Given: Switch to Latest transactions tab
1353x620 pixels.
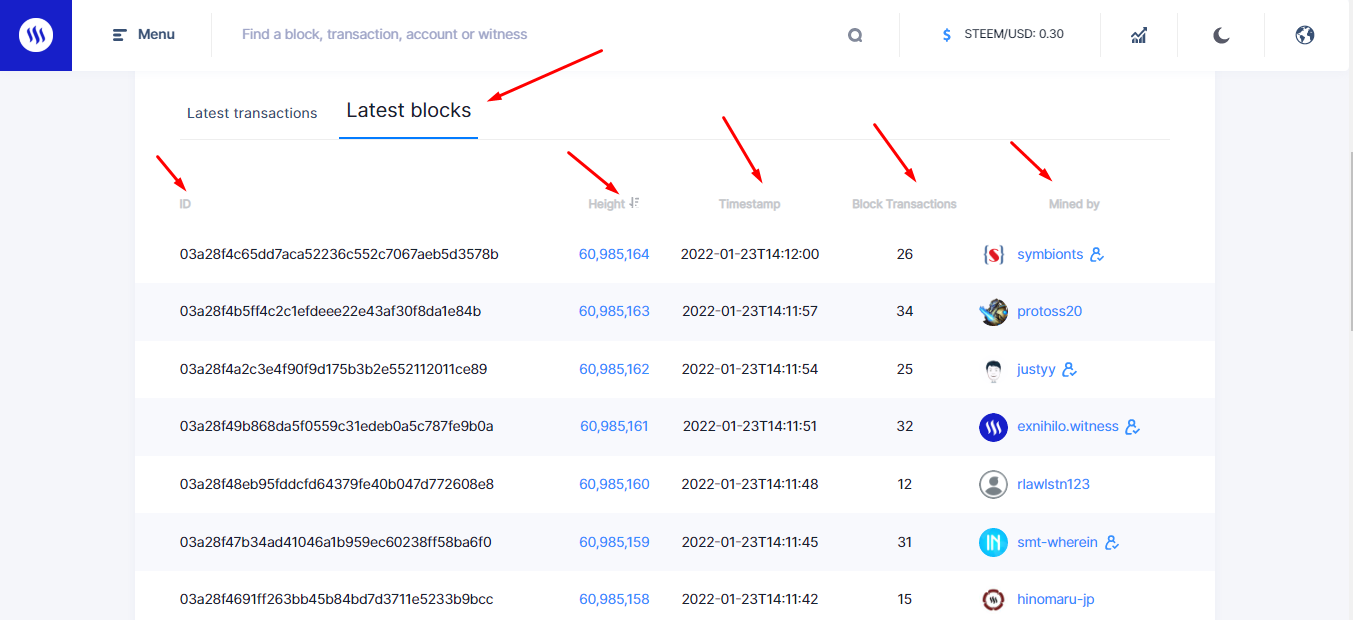Looking at the screenshot, I should click(x=252, y=113).
